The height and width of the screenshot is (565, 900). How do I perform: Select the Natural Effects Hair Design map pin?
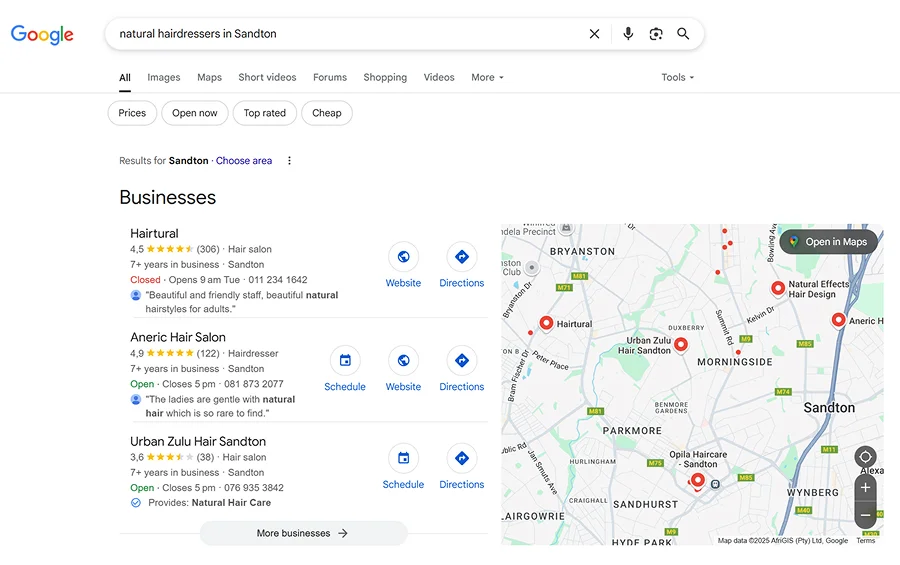[x=778, y=288]
